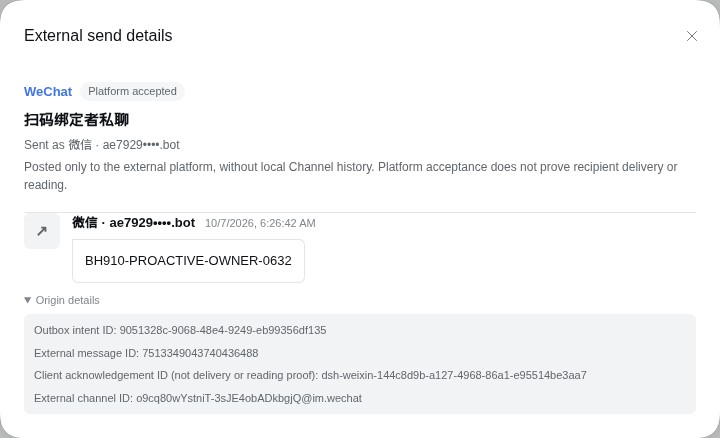Click the External message ID 7513349043740436488 line

click(146, 353)
